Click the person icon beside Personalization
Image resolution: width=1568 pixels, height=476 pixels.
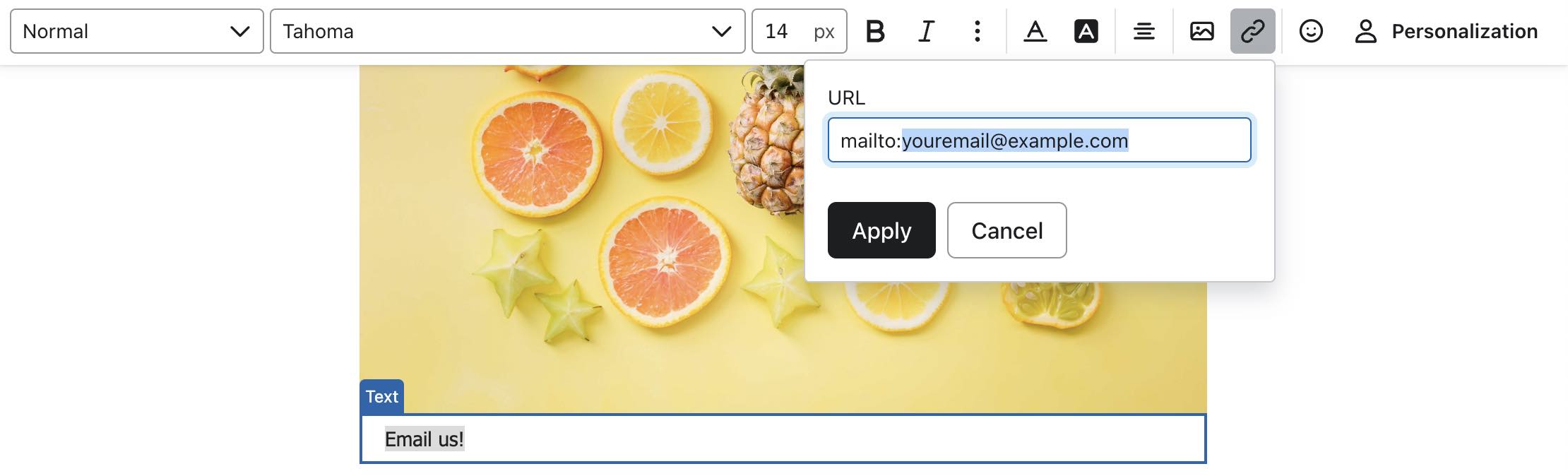pyautogui.click(x=1365, y=31)
